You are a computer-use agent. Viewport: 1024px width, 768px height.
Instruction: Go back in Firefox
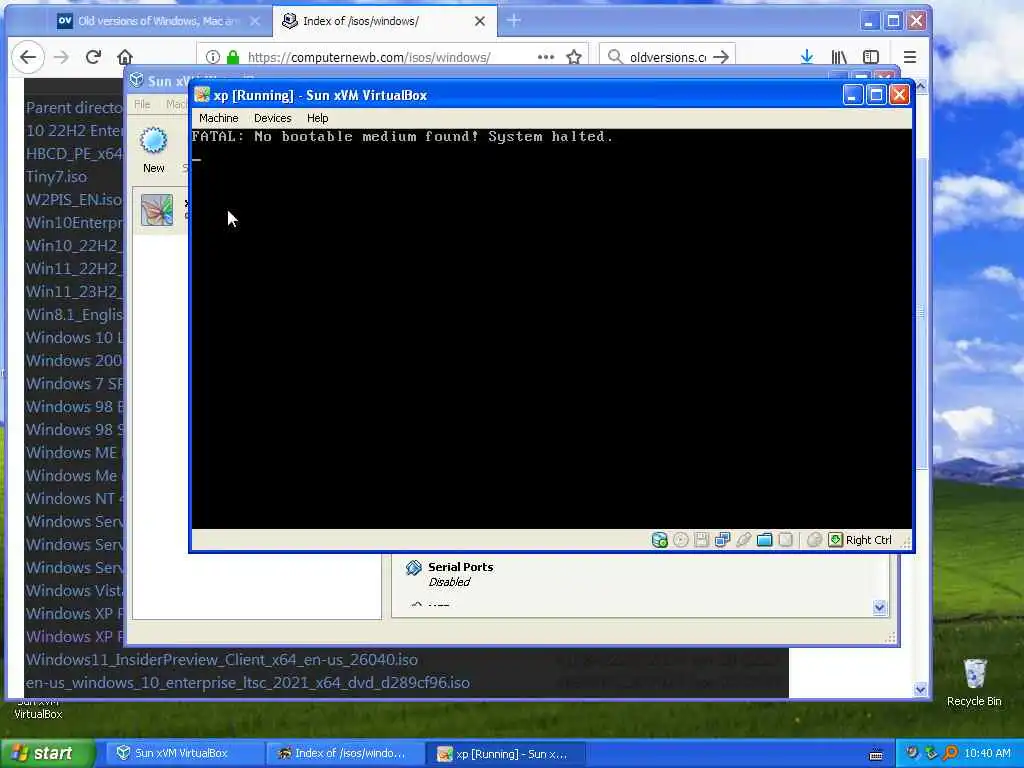28,57
